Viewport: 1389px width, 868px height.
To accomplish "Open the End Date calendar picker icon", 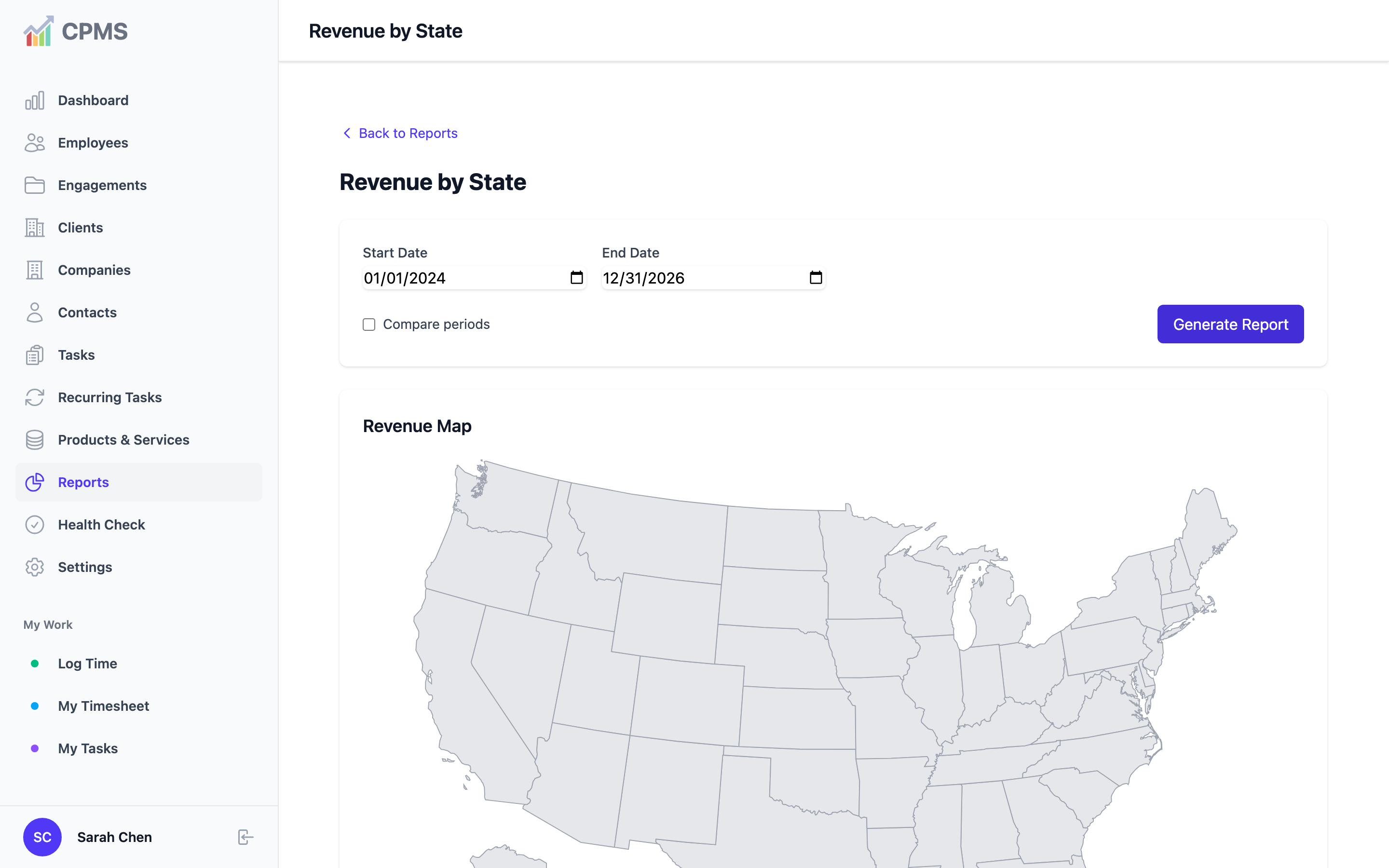I will click(816, 278).
